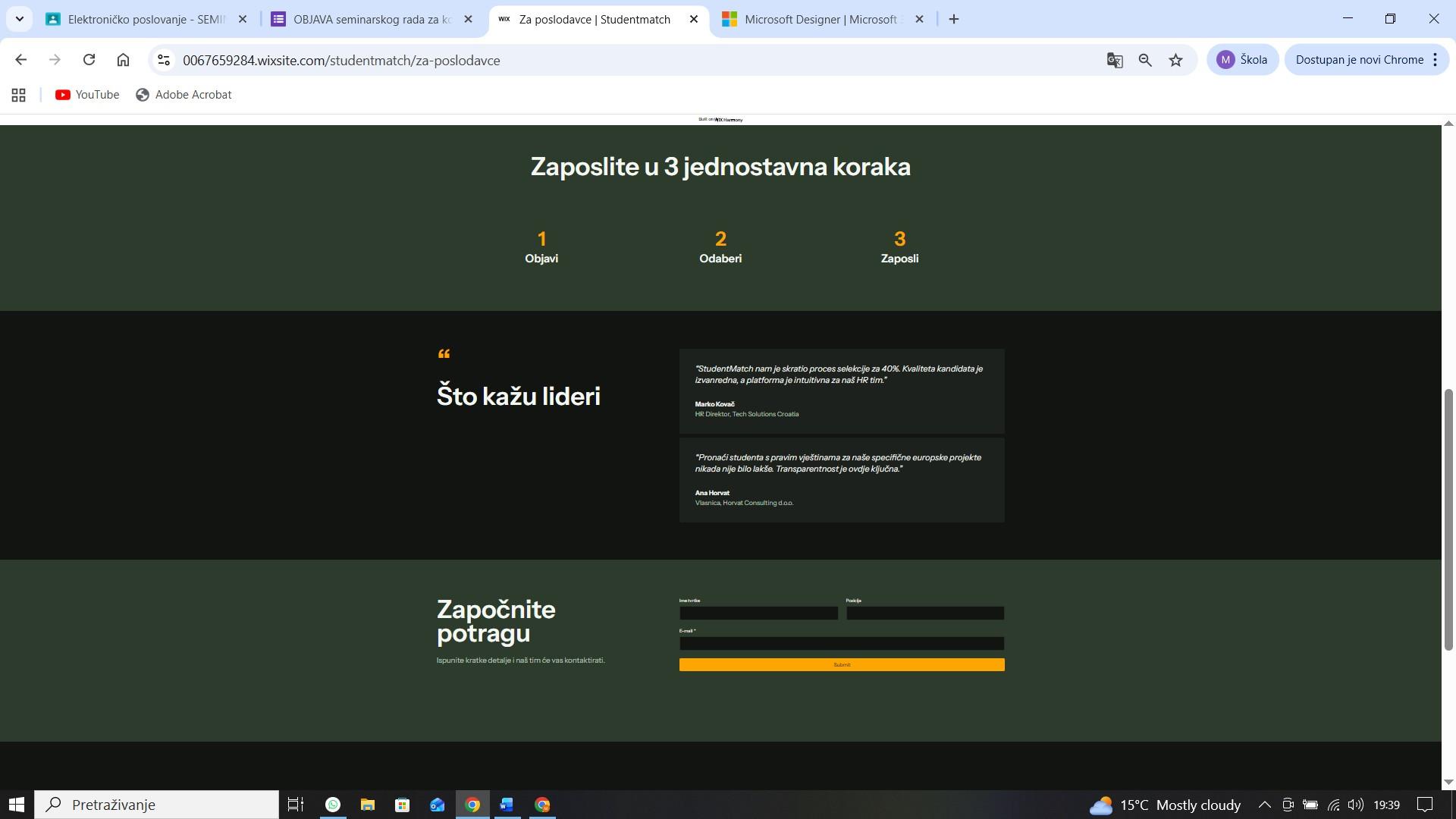
Task: Expand the tab search dropdown arrow
Action: click(x=20, y=19)
